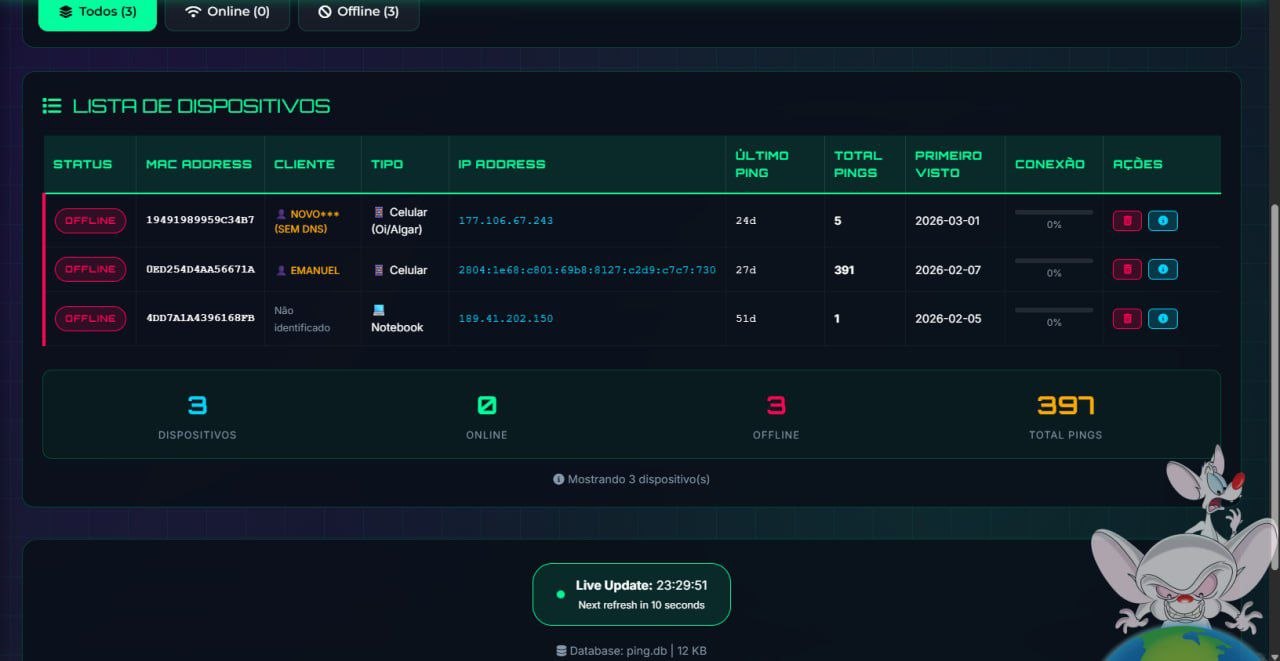The width and height of the screenshot is (1280, 661).
Task: Delete the device with MAC 19491989959C34B7
Action: tap(1127, 221)
